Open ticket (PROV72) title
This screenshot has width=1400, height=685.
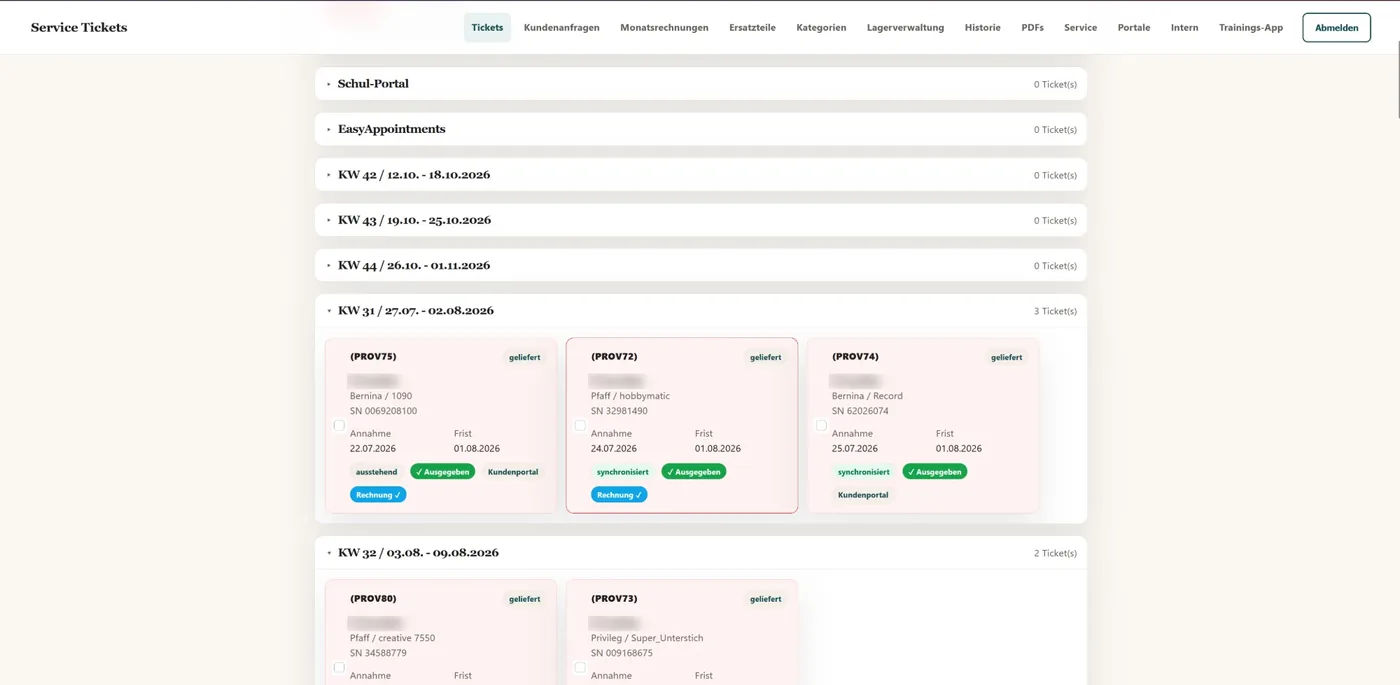click(x=614, y=357)
